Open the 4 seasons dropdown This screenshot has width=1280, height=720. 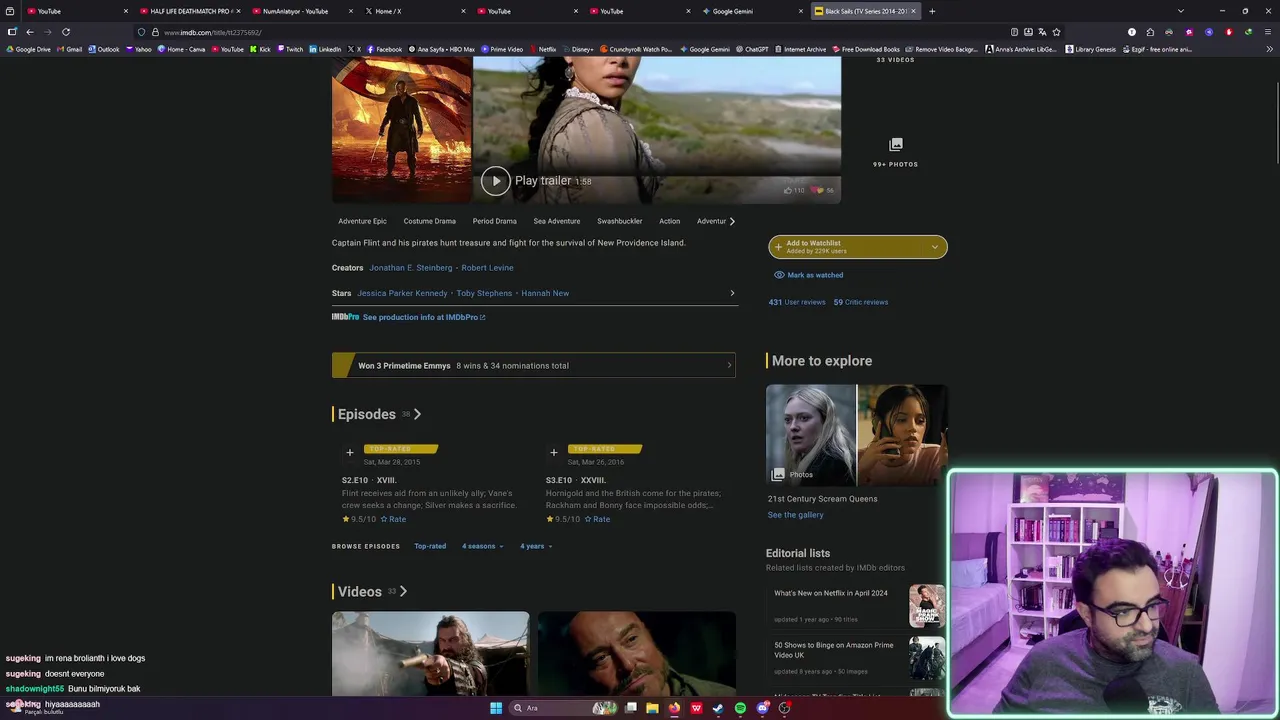click(482, 546)
